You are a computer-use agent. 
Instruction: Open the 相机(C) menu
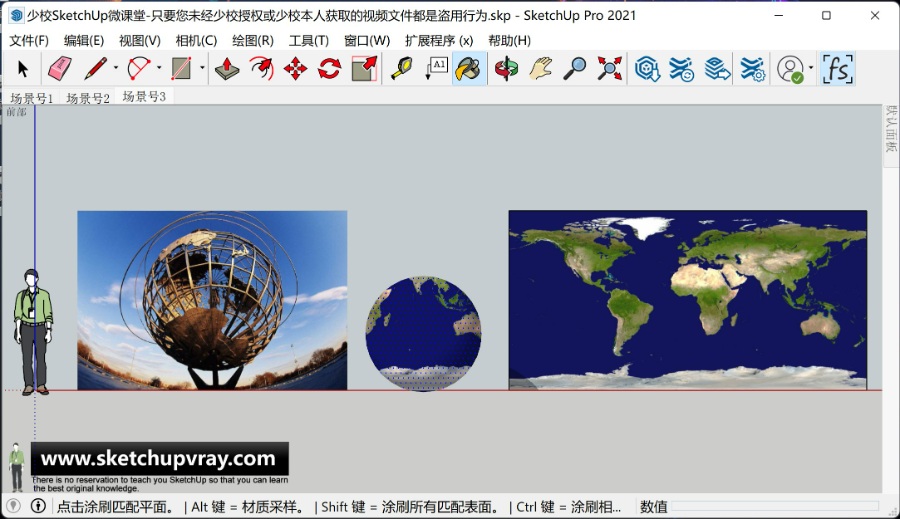196,41
